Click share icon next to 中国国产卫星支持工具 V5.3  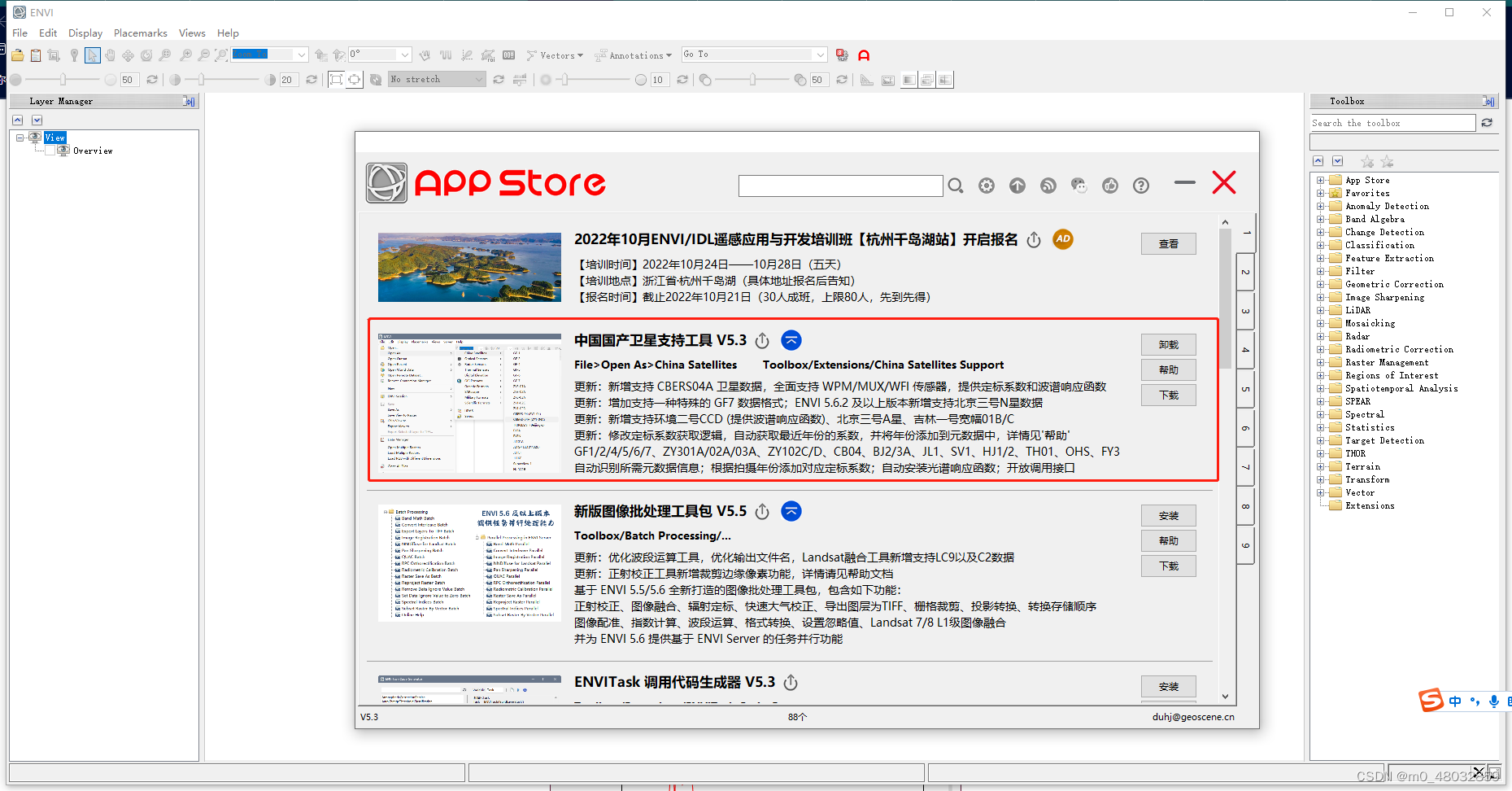click(x=762, y=340)
